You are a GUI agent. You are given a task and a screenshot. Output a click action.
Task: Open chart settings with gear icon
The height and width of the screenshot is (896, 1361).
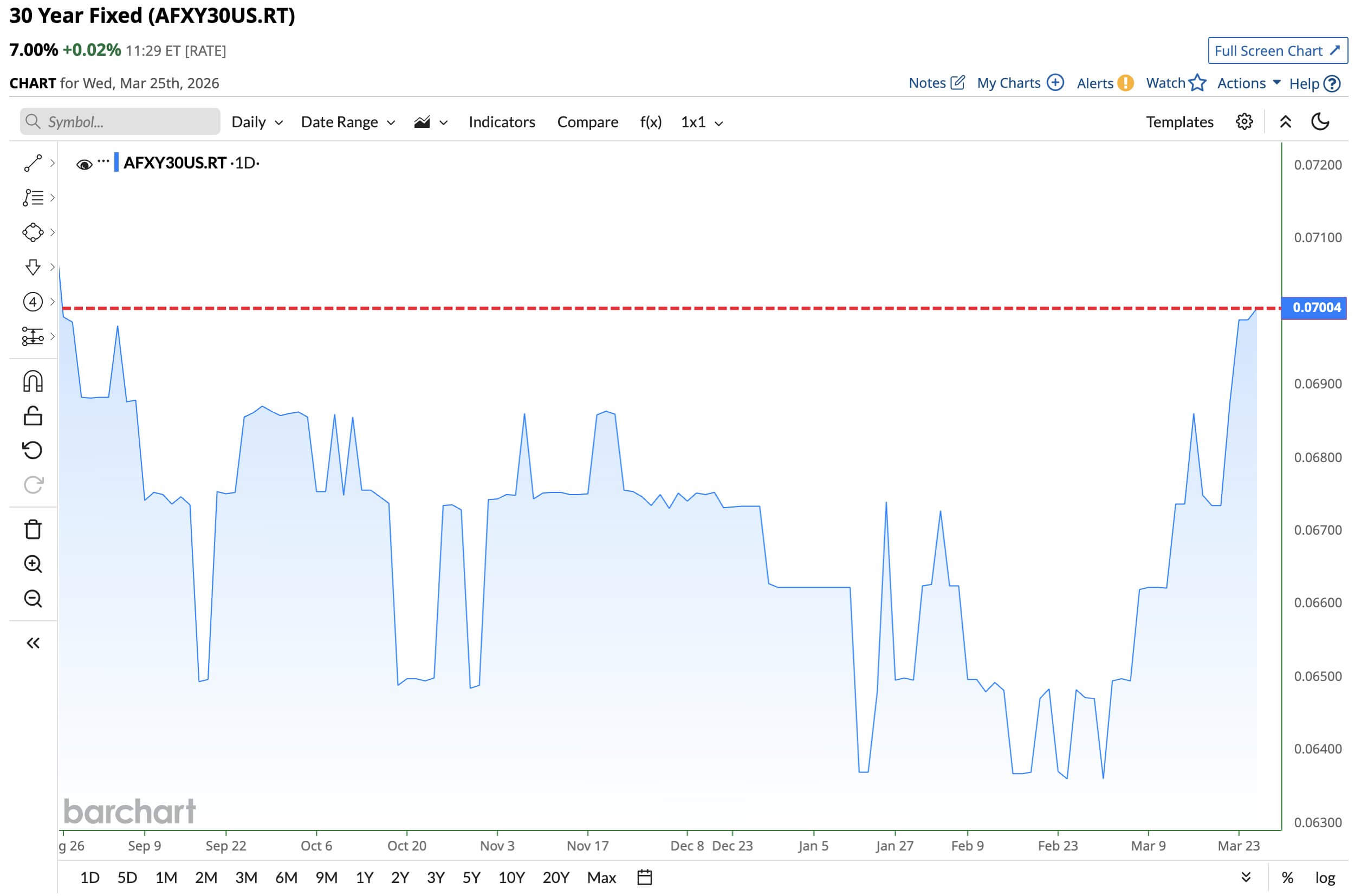click(x=1245, y=121)
